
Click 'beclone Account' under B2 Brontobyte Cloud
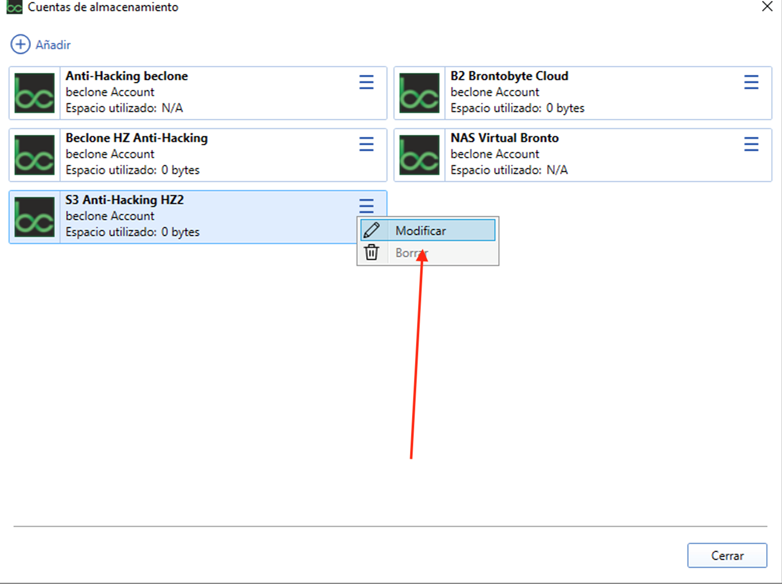click(495, 92)
